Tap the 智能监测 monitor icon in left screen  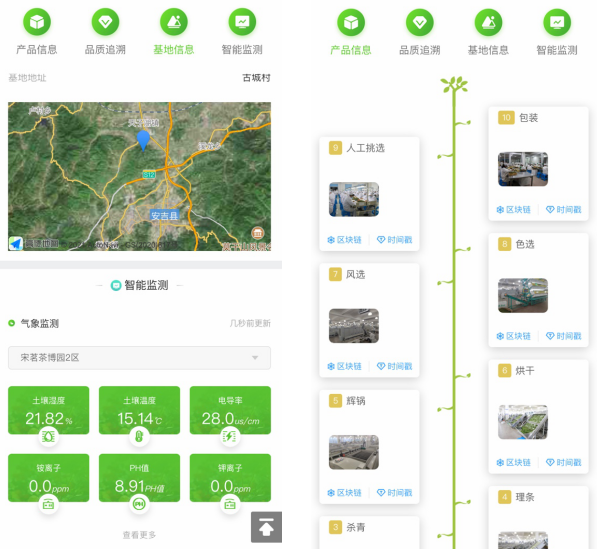[x=242, y=22]
